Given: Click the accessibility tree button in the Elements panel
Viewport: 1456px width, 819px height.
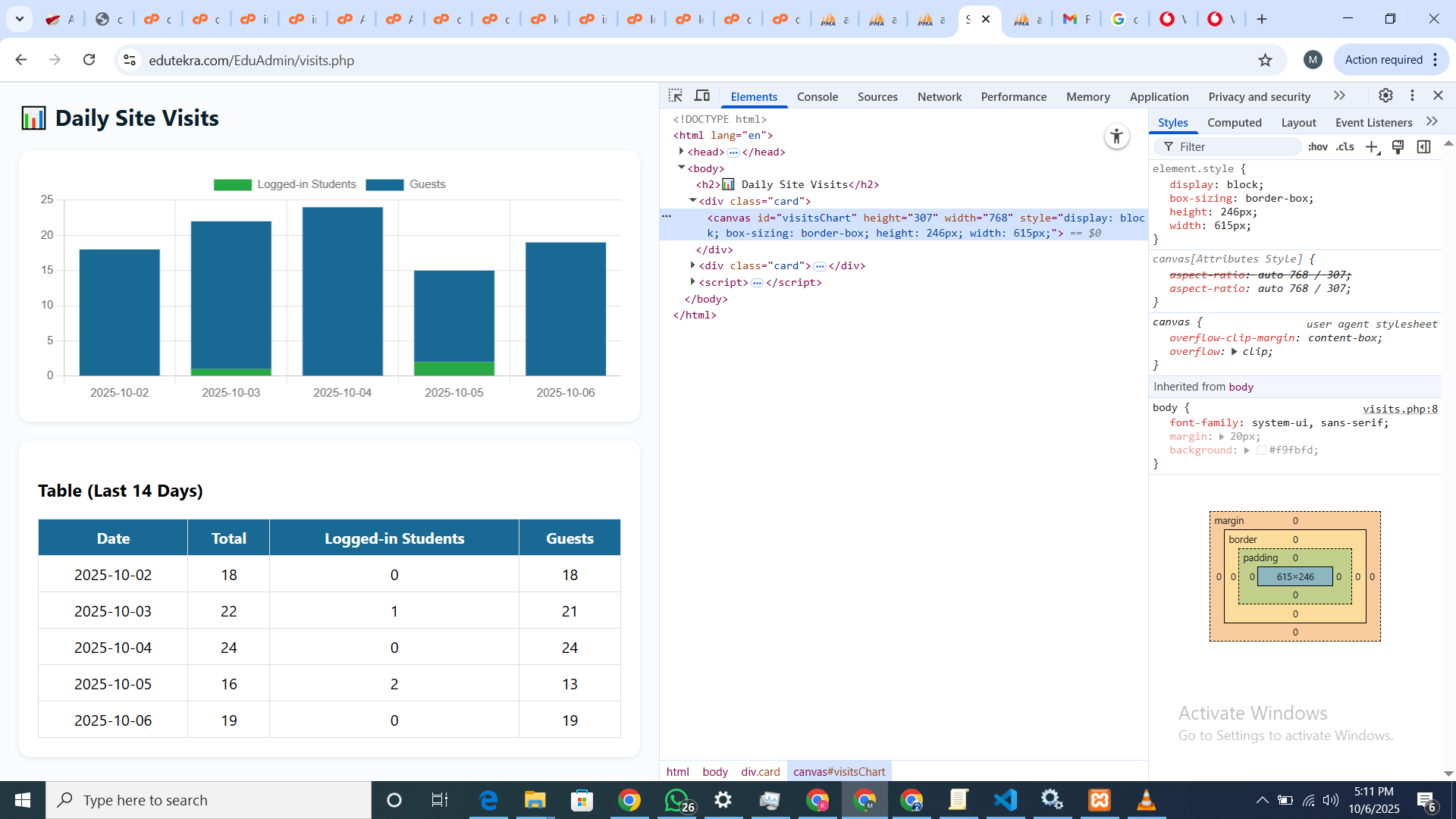Looking at the screenshot, I should 1116,136.
